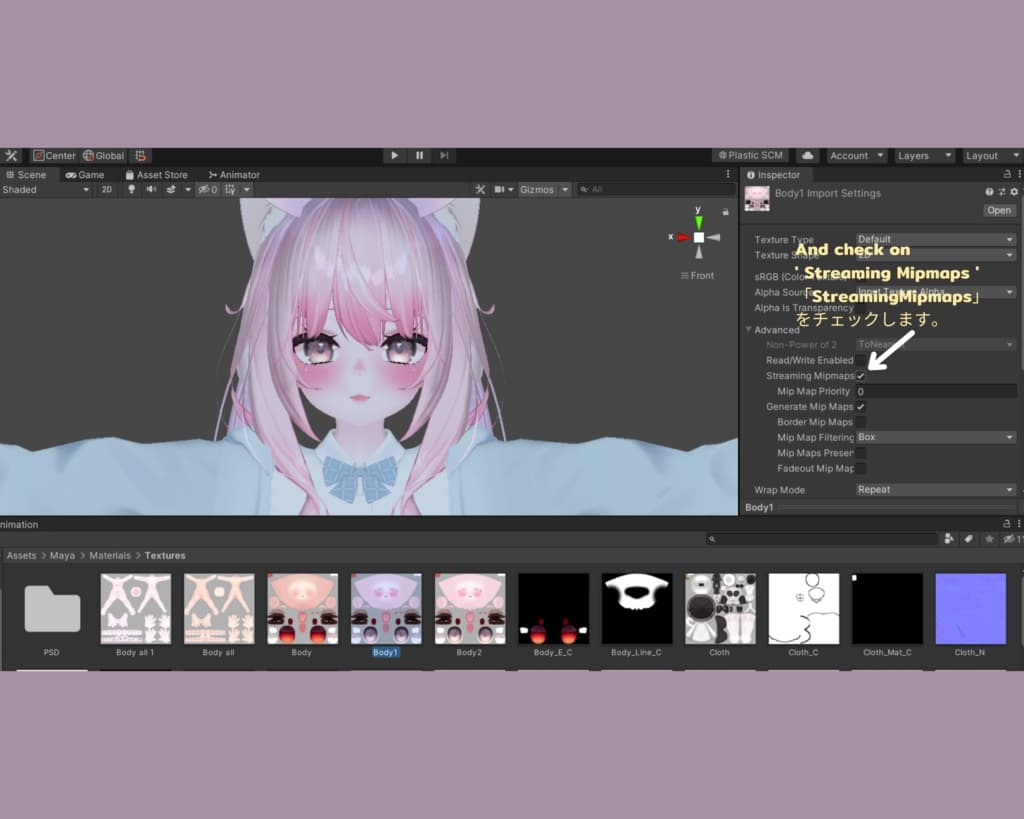
Task: Open the Account dropdown
Action: pyautogui.click(x=856, y=155)
